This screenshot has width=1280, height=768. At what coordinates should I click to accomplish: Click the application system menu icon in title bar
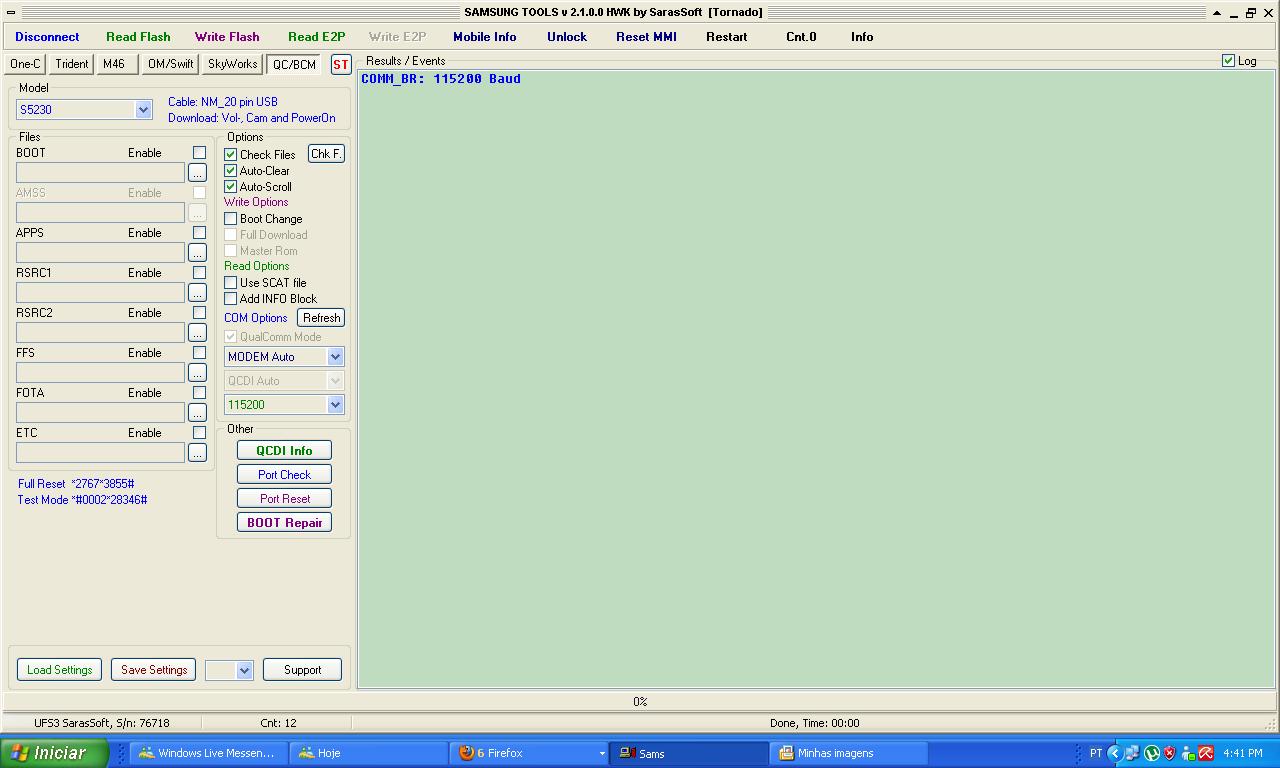[11, 12]
